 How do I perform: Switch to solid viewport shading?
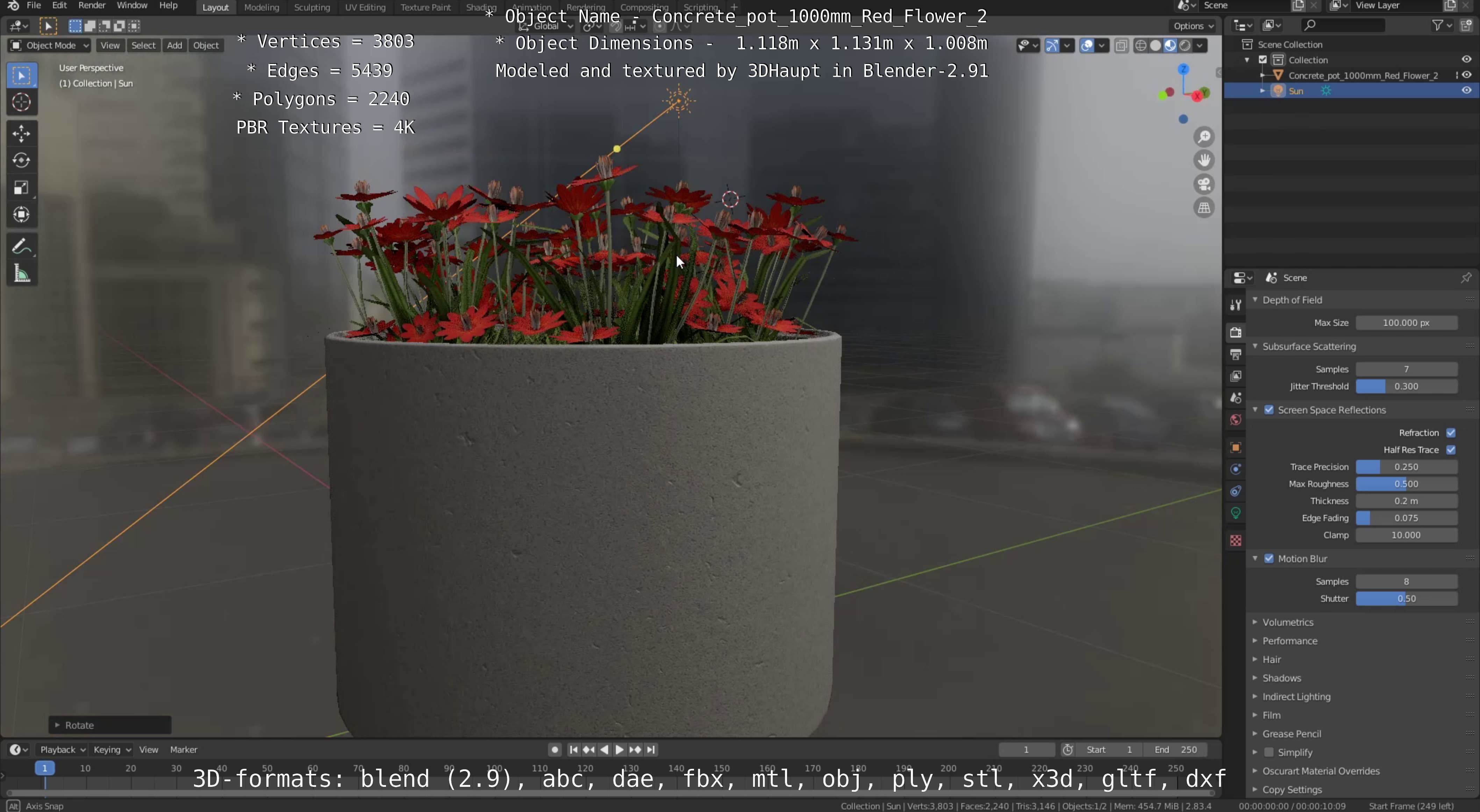coord(1156,45)
